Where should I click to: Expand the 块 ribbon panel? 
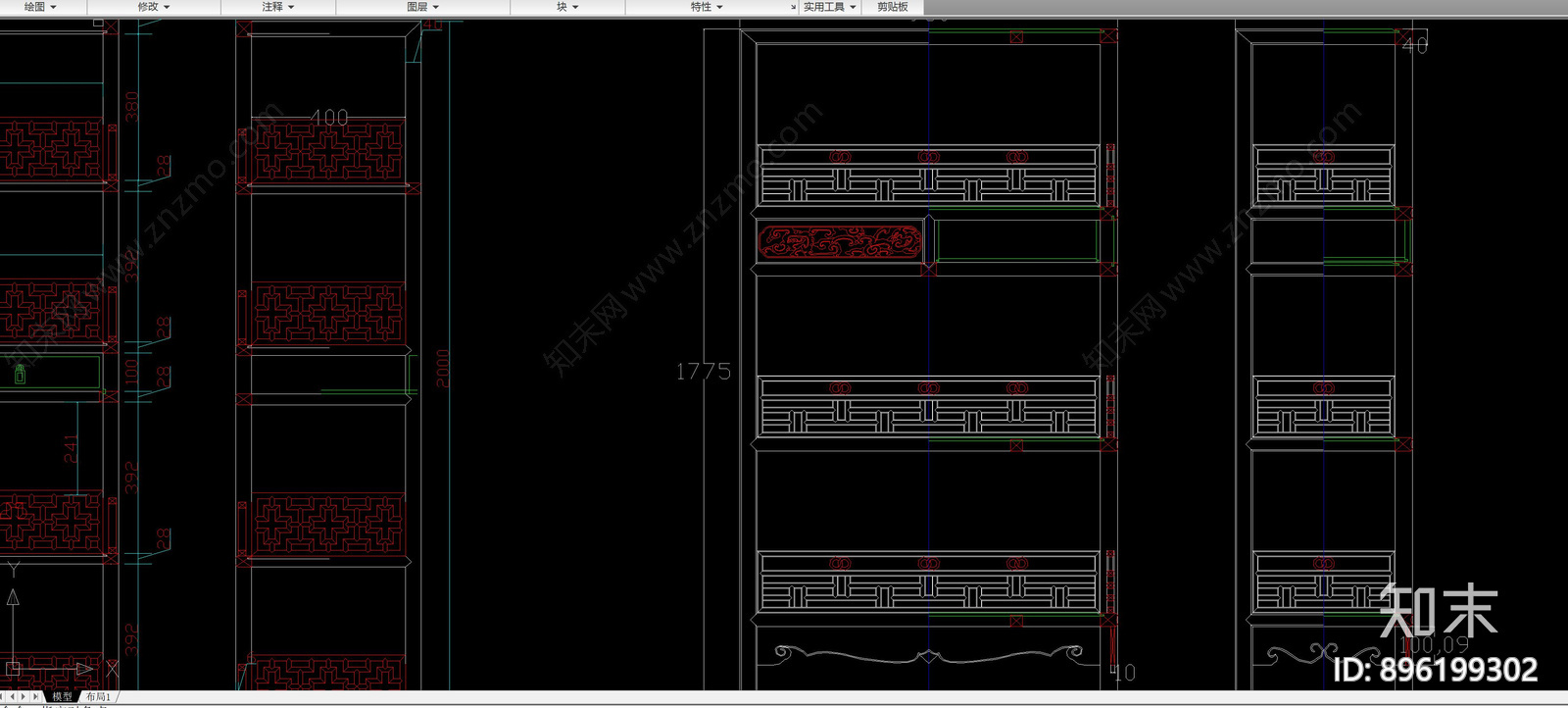(568, 7)
